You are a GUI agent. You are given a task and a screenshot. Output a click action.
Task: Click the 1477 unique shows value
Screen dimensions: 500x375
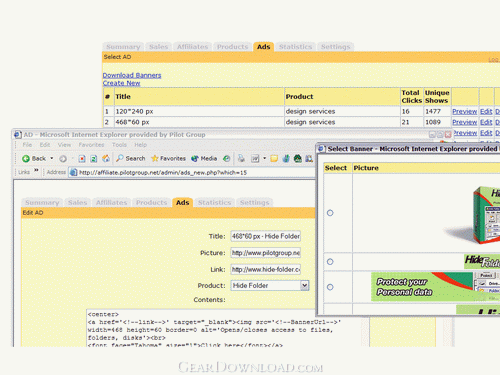[433, 111]
